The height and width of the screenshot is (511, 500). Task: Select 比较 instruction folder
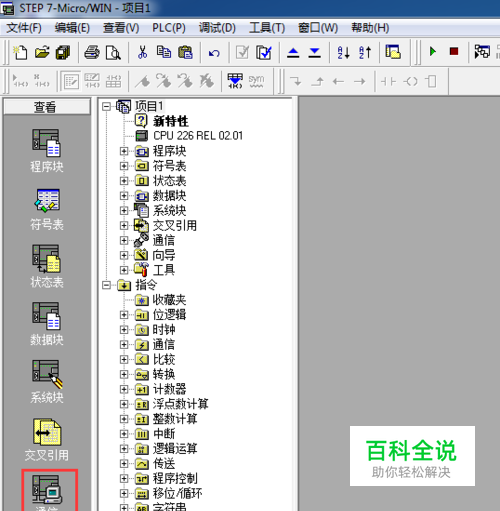164,359
